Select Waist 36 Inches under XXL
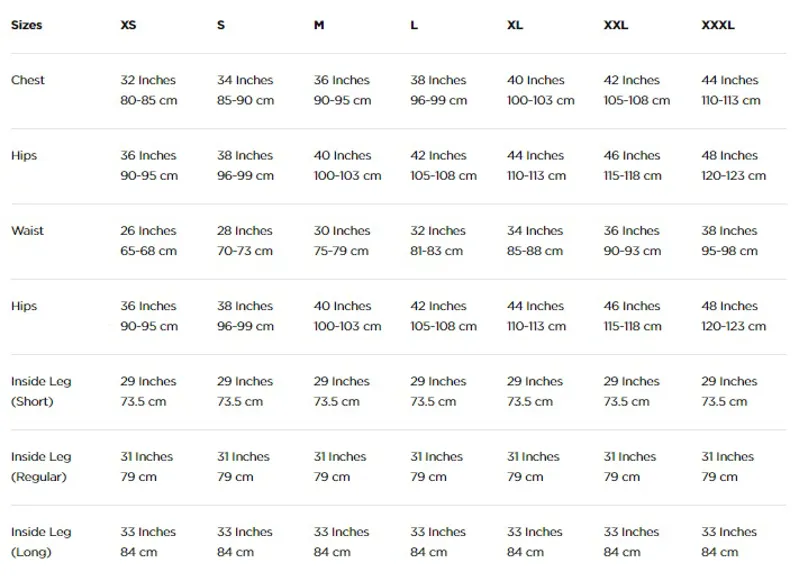Image resolution: width=800 pixels, height=581 pixels. (x=632, y=231)
